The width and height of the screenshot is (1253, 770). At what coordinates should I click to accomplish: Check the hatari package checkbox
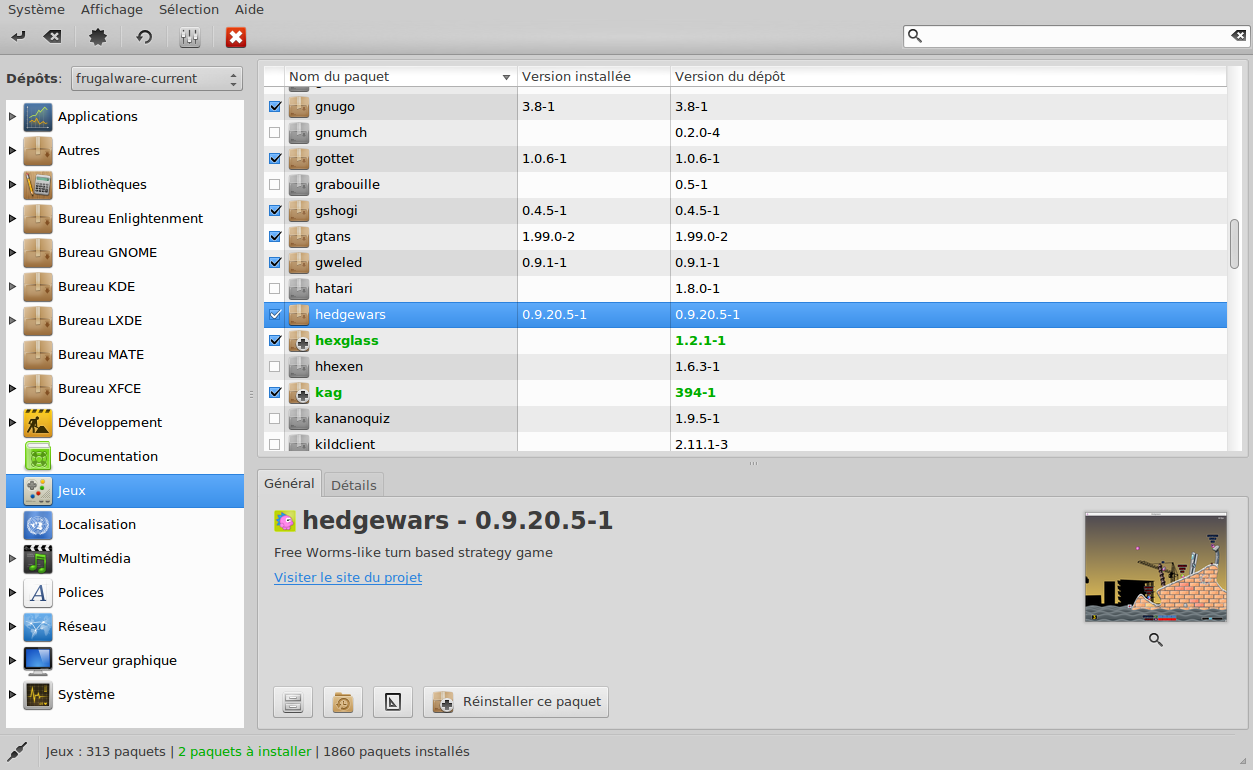tap(275, 289)
